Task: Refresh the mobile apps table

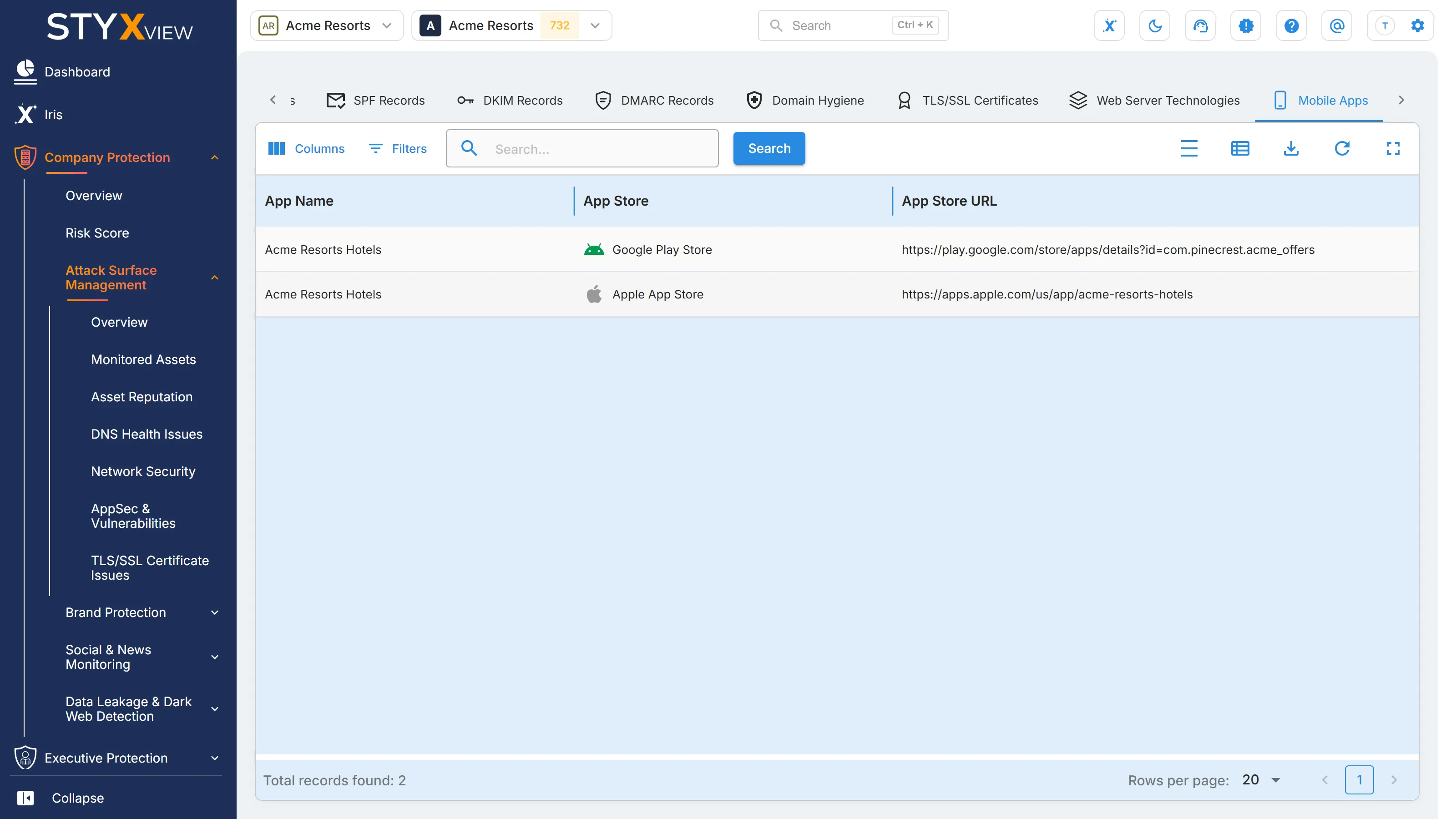Action: (1342, 148)
